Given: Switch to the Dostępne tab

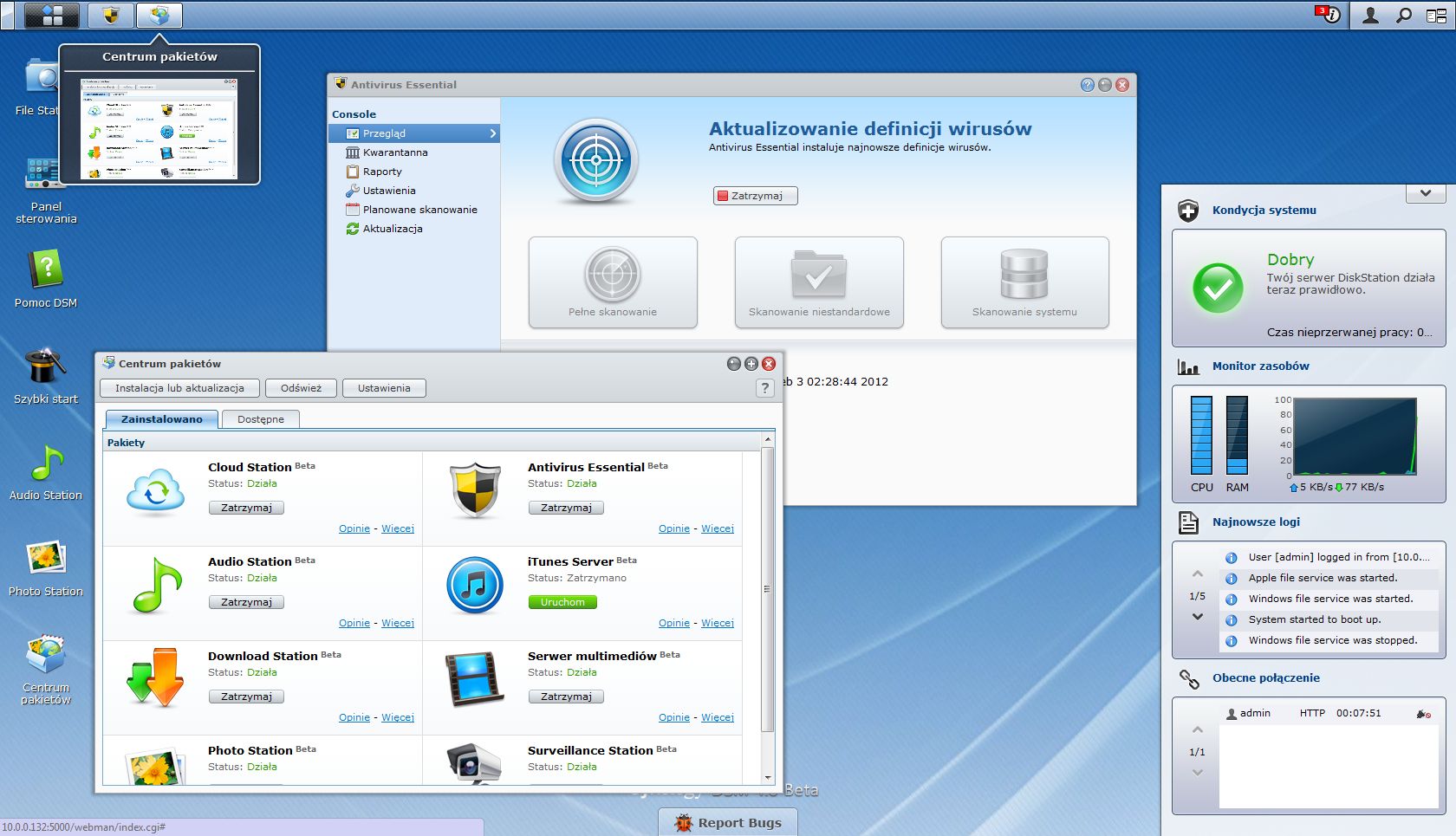Looking at the screenshot, I should coord(261,419).
